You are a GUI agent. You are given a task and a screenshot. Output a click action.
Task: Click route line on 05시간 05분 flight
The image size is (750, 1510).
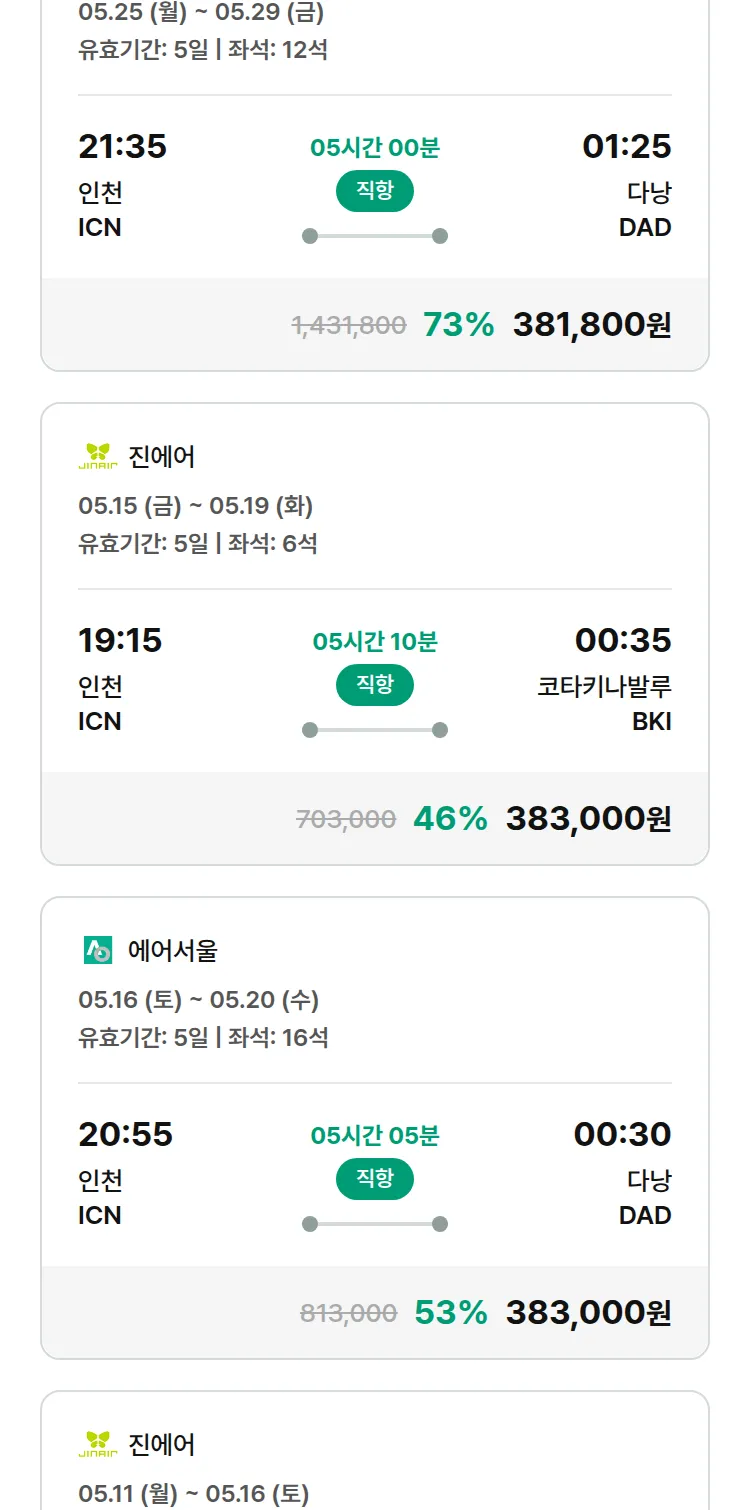375,1224
